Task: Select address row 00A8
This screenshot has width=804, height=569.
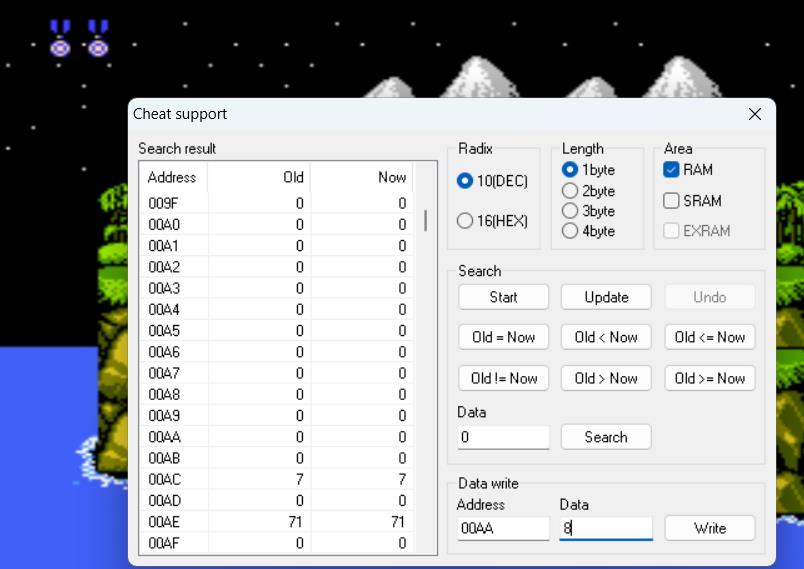Action: click(x=276, y=395)
